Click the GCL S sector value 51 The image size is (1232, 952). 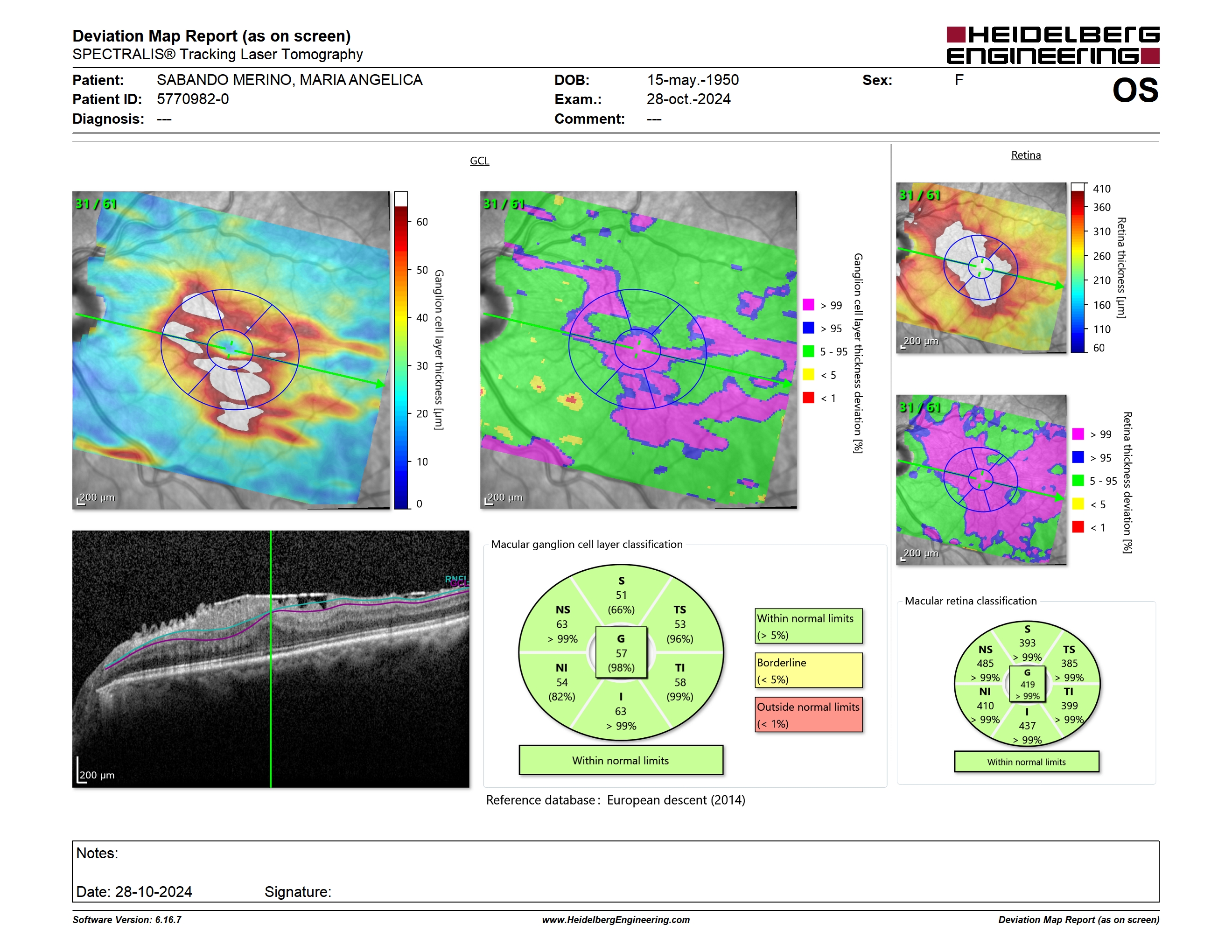(x=621, y=595)
